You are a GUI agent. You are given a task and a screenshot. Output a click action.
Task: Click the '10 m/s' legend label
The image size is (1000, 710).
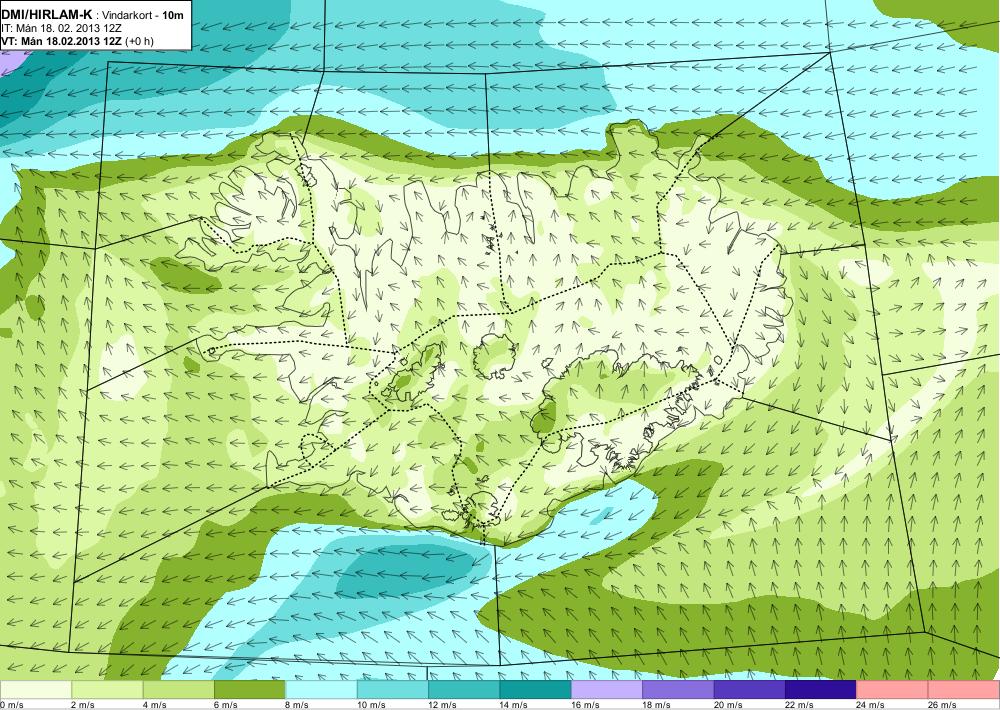[371, 705]
